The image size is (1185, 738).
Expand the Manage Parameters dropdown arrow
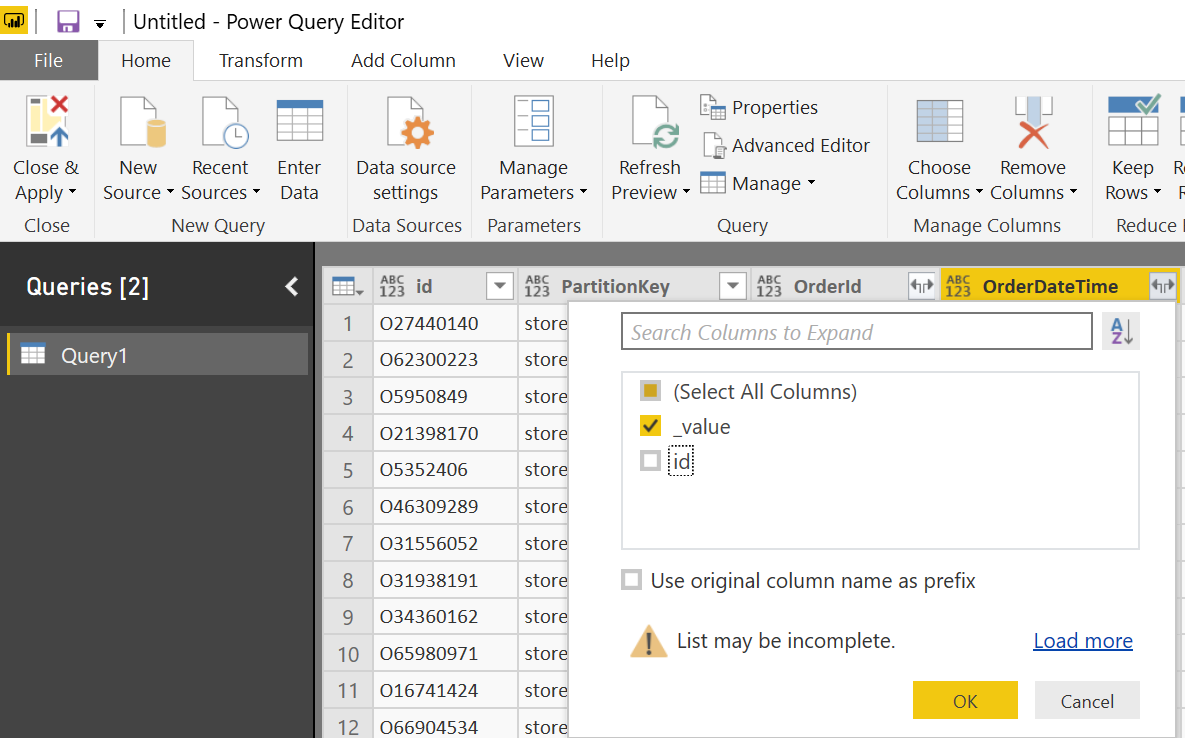tap(583, 193)
